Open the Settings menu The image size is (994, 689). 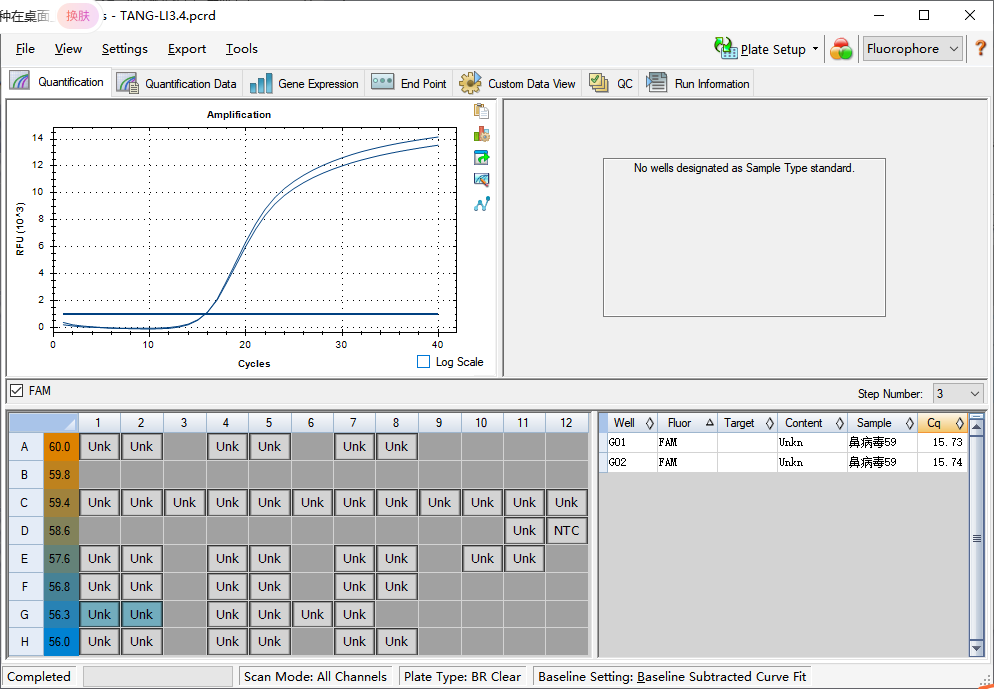pyautogui.click(x=125, y=49)
